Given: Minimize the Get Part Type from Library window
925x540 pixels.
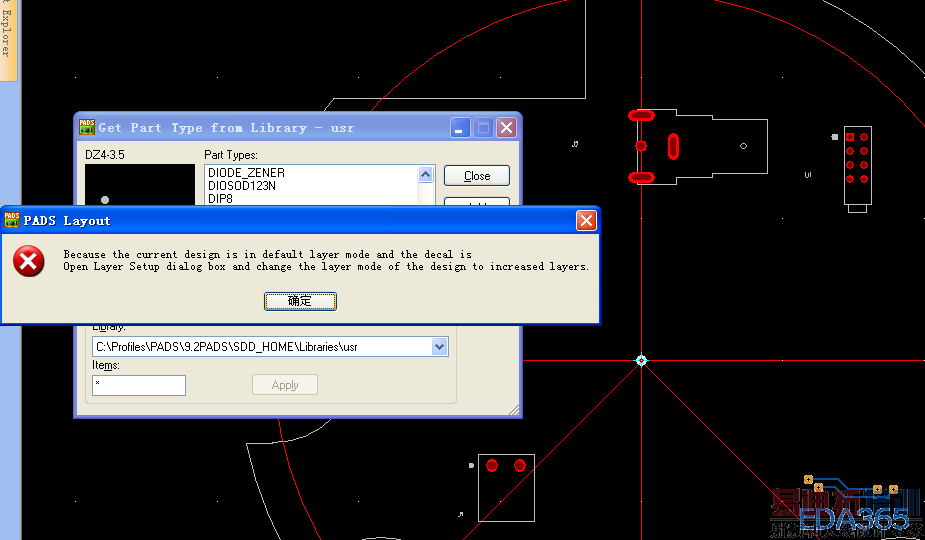Looking at the screenshot, I should pyautogui.click(x=460, y=127).
